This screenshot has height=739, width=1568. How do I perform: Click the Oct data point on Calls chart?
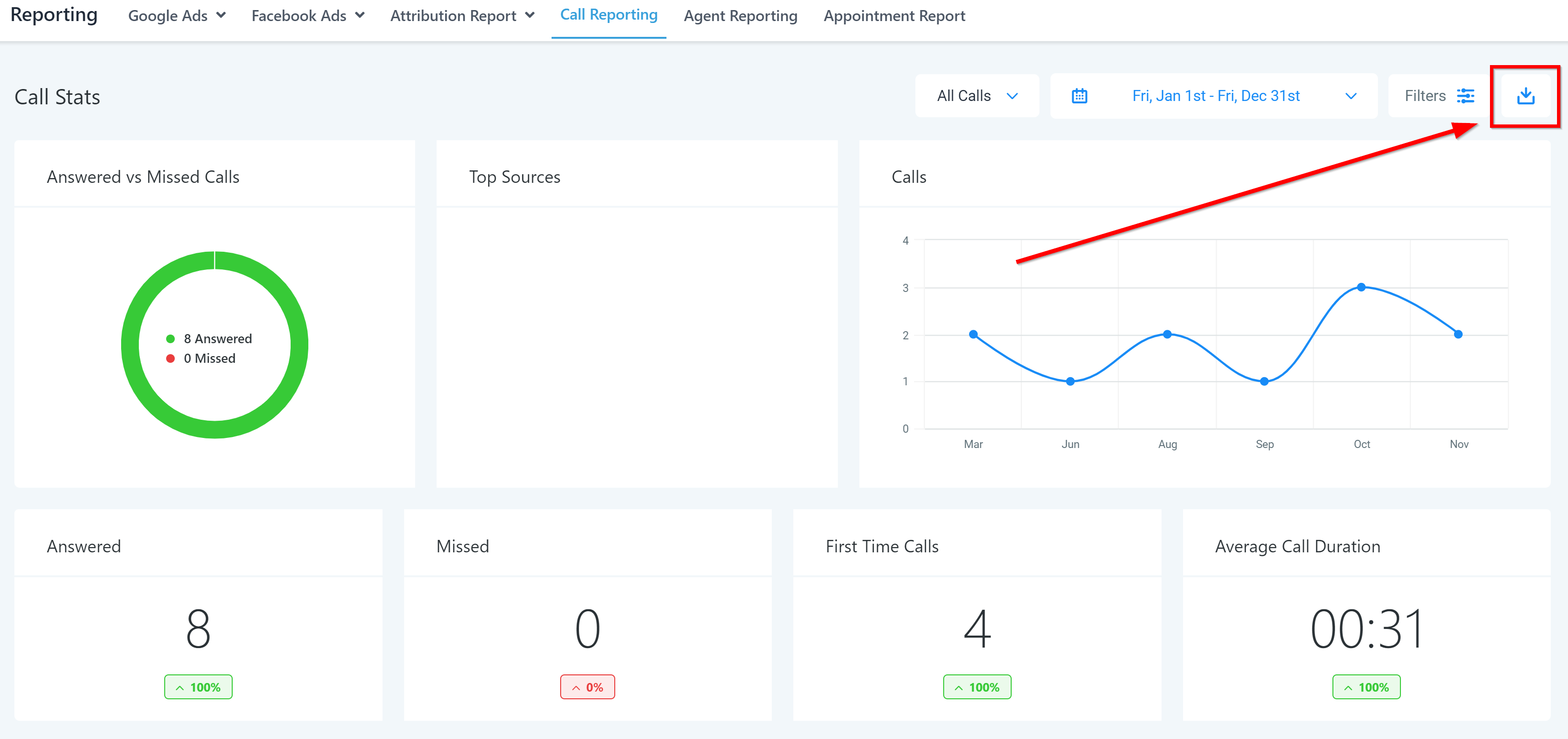(1361, 287)
